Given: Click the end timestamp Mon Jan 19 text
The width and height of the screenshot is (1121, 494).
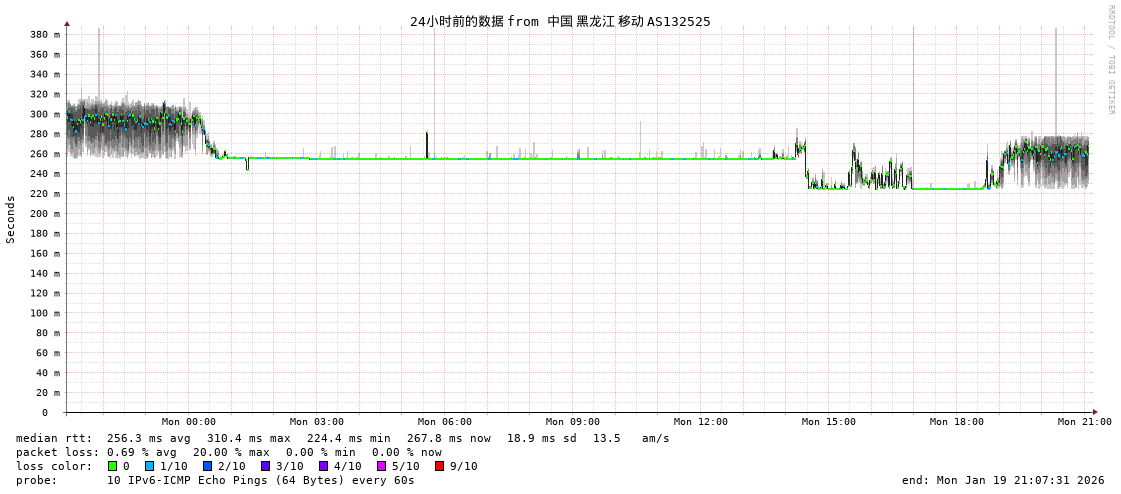Looking at the screenshot, I should 1003,480.
